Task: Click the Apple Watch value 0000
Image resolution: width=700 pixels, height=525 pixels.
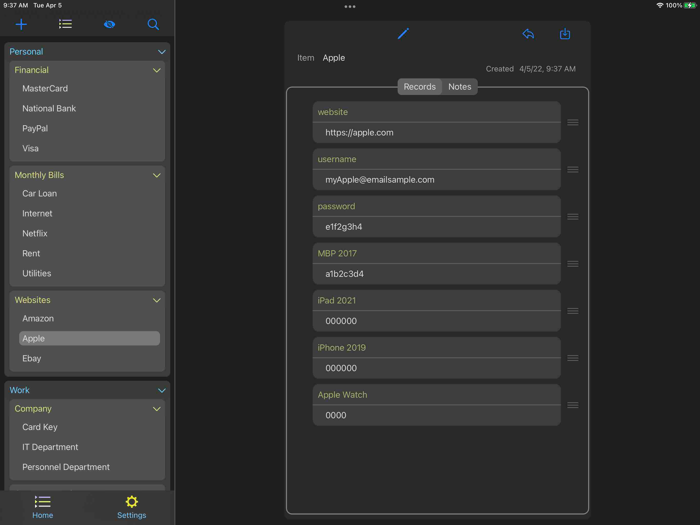Action: click(336, 415)
